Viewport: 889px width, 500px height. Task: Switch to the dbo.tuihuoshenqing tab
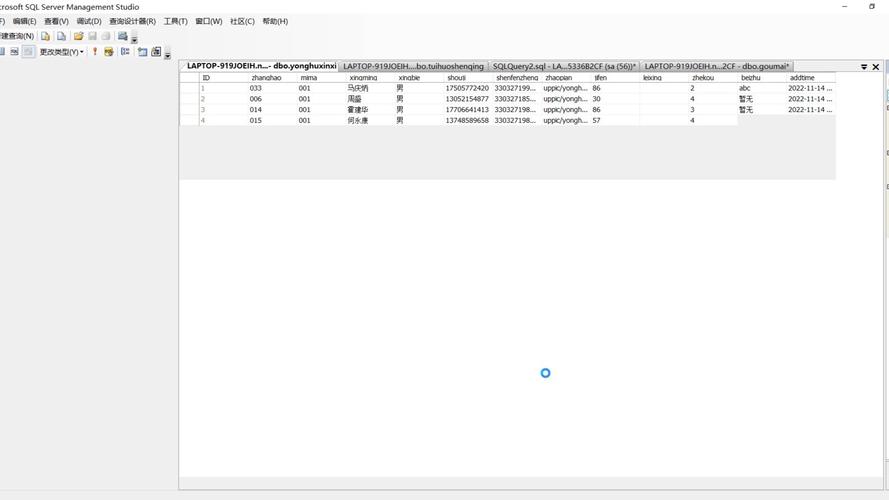click(413, 66)
